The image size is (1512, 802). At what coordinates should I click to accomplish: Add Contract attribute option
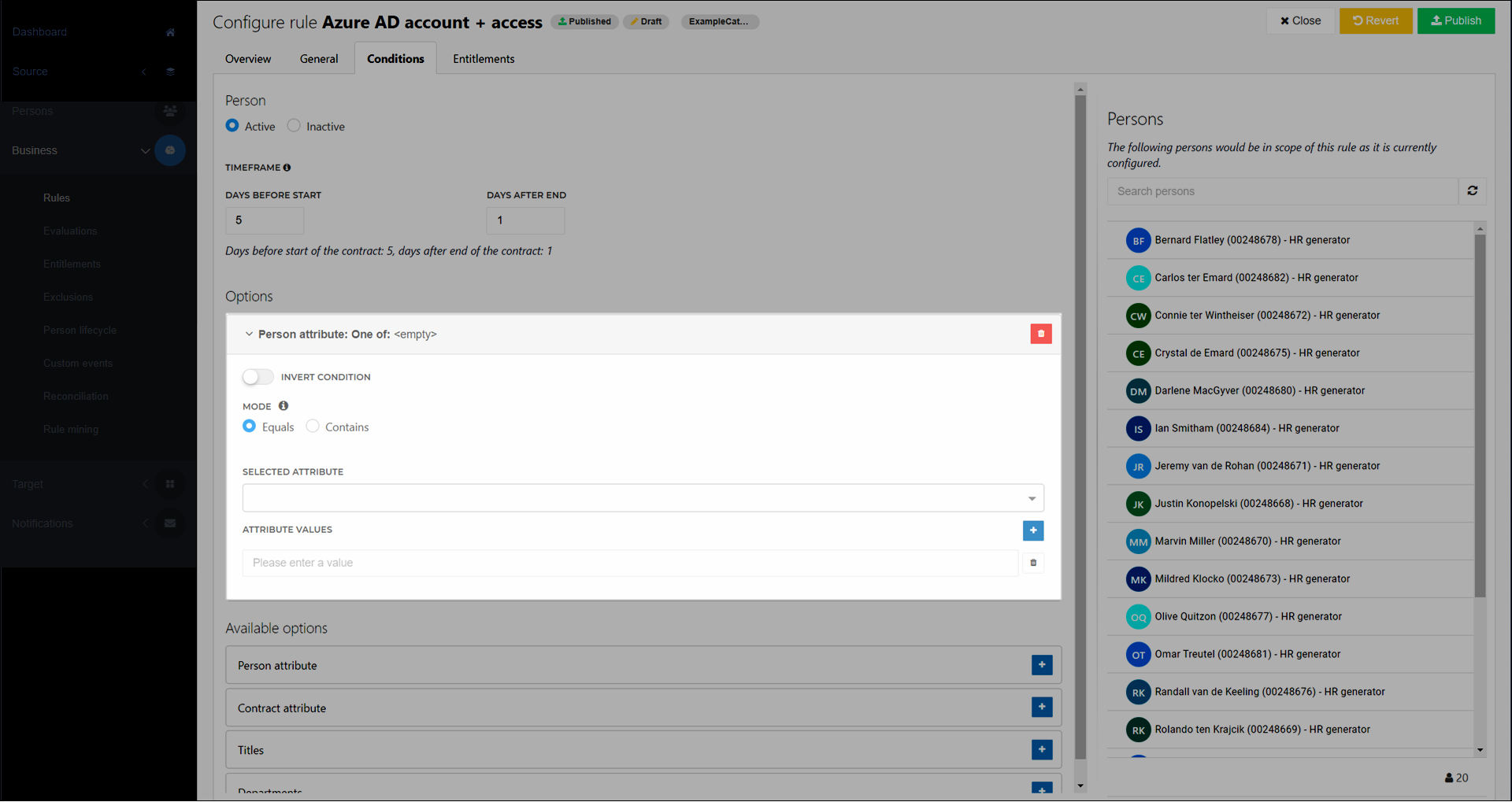pos(1041,708)
